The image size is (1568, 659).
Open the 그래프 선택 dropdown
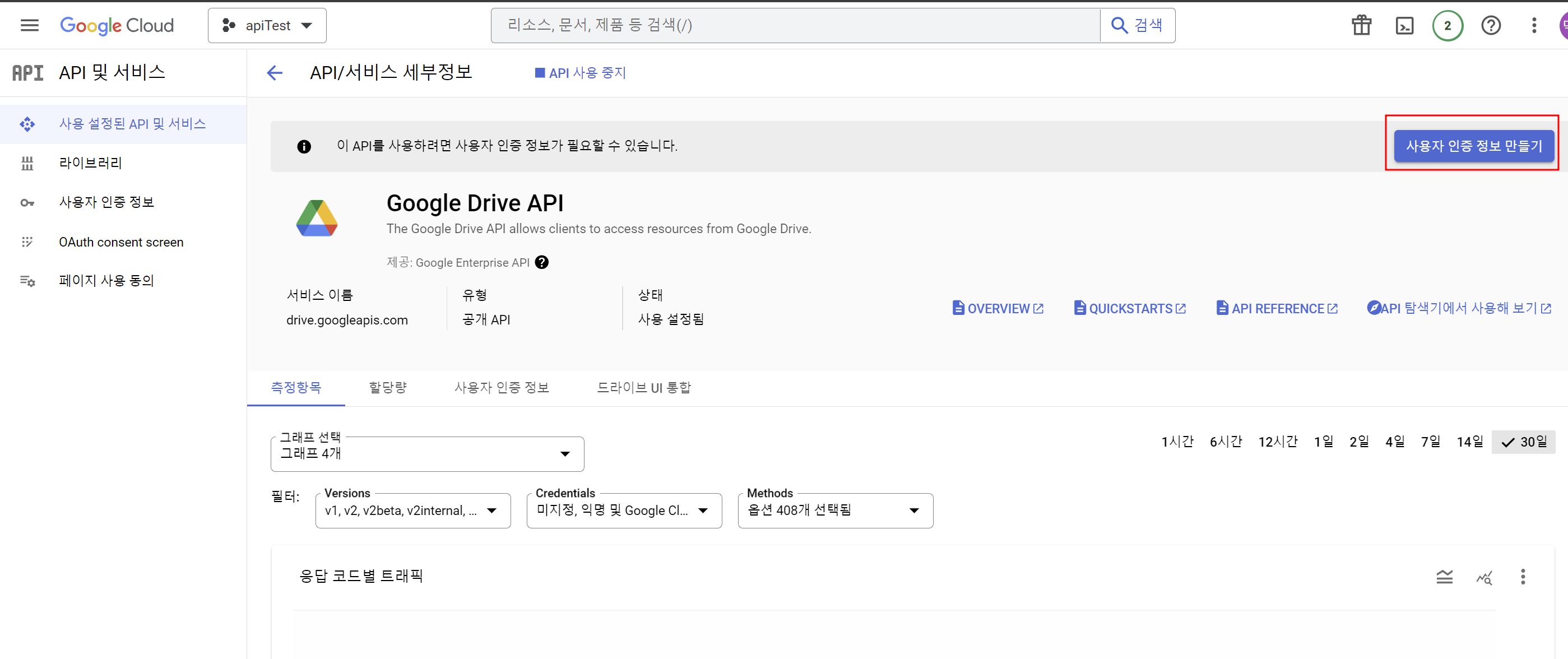[x=426, y=453]
